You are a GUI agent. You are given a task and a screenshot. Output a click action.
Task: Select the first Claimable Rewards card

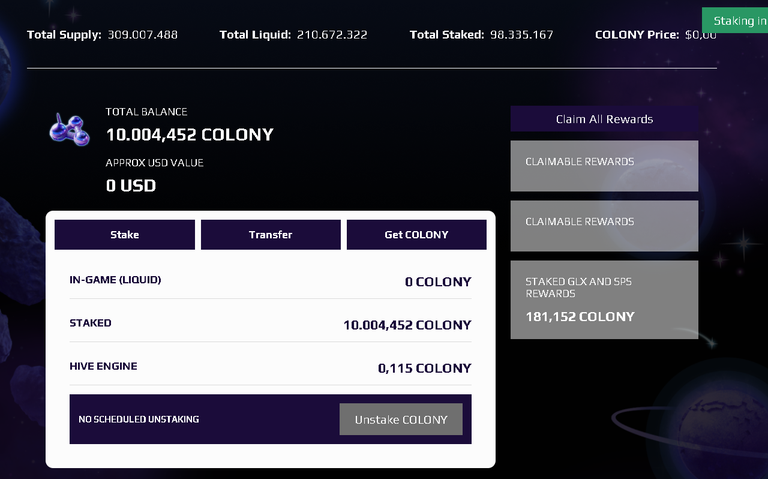[604, 166]
